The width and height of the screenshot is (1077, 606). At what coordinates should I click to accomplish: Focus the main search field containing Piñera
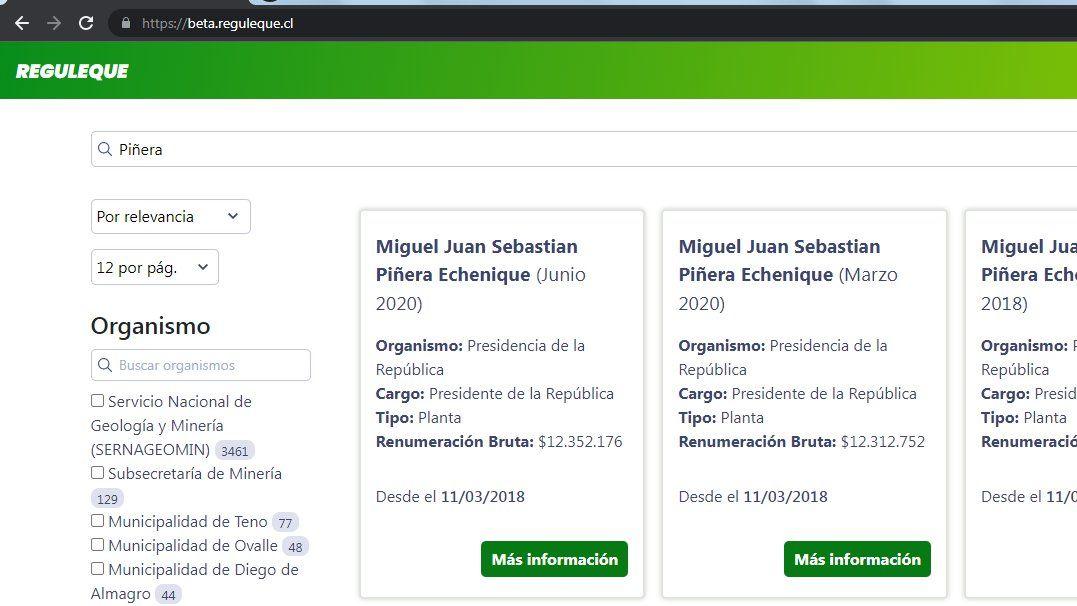coord(584,149)
